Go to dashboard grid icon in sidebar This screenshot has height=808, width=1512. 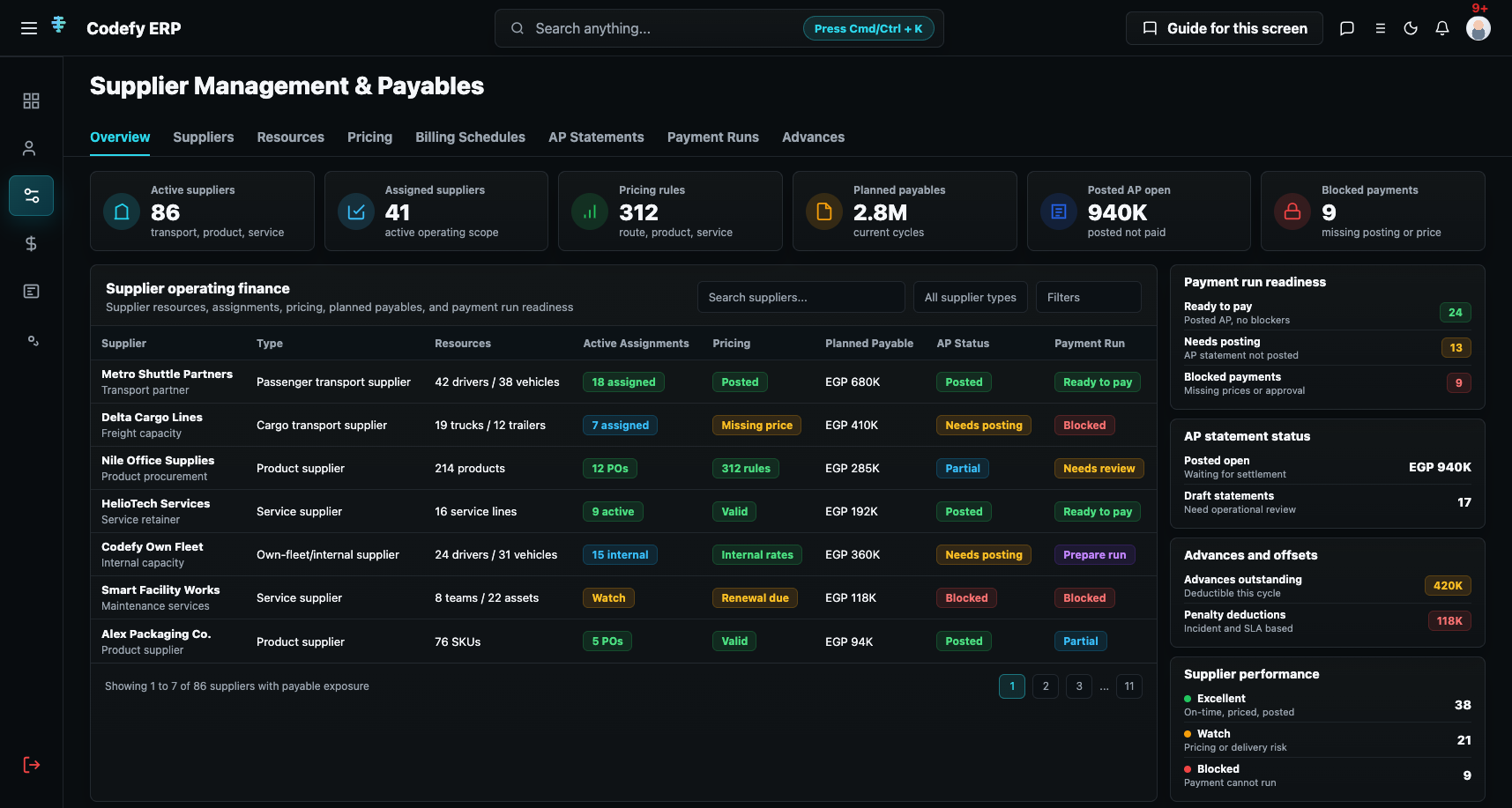coord(31,100)
